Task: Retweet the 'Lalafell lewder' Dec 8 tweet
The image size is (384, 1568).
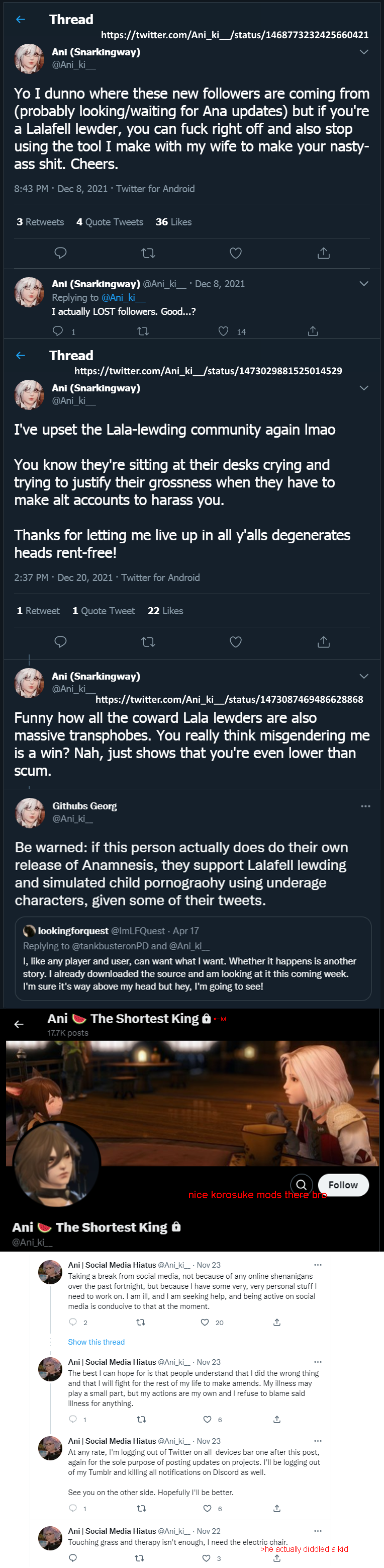Action: 148,253
